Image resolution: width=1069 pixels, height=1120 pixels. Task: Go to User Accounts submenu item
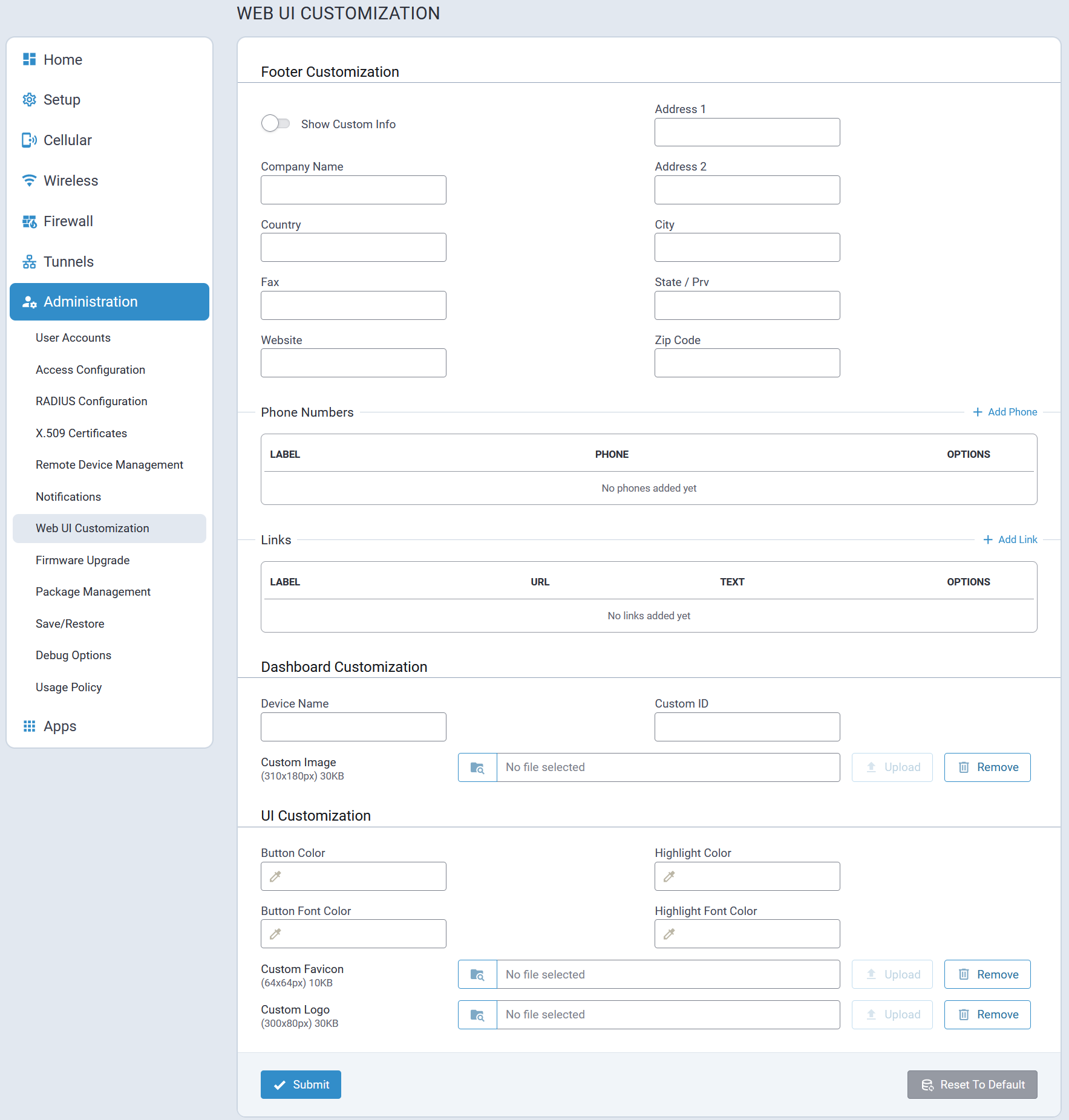pos(73,337)
